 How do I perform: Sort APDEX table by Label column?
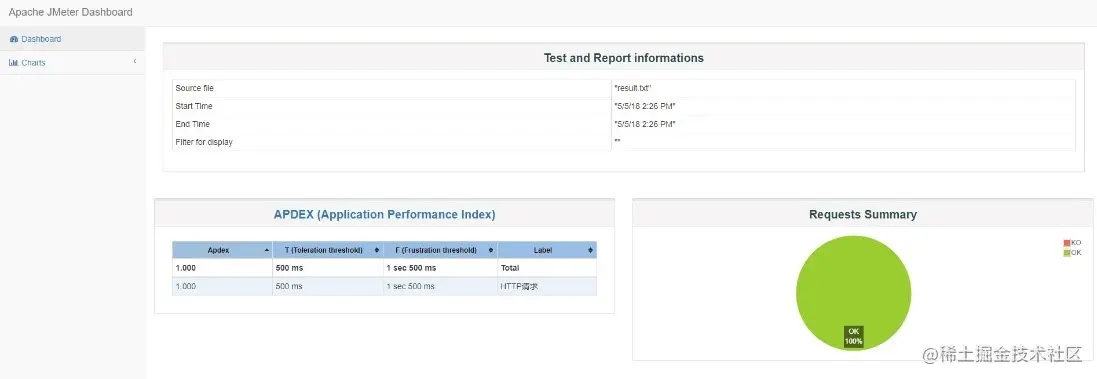click(547, 250)
